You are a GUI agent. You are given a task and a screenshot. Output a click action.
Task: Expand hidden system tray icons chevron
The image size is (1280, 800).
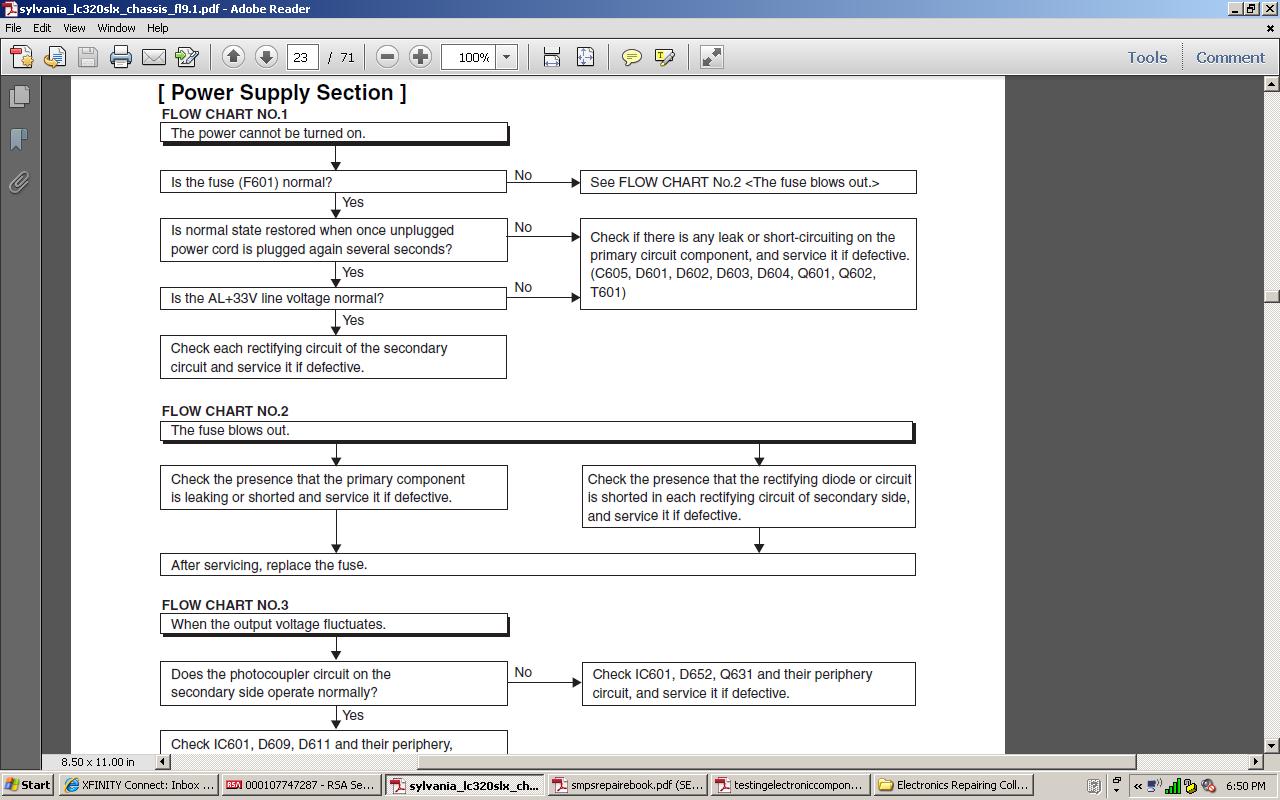[1137, 786]
